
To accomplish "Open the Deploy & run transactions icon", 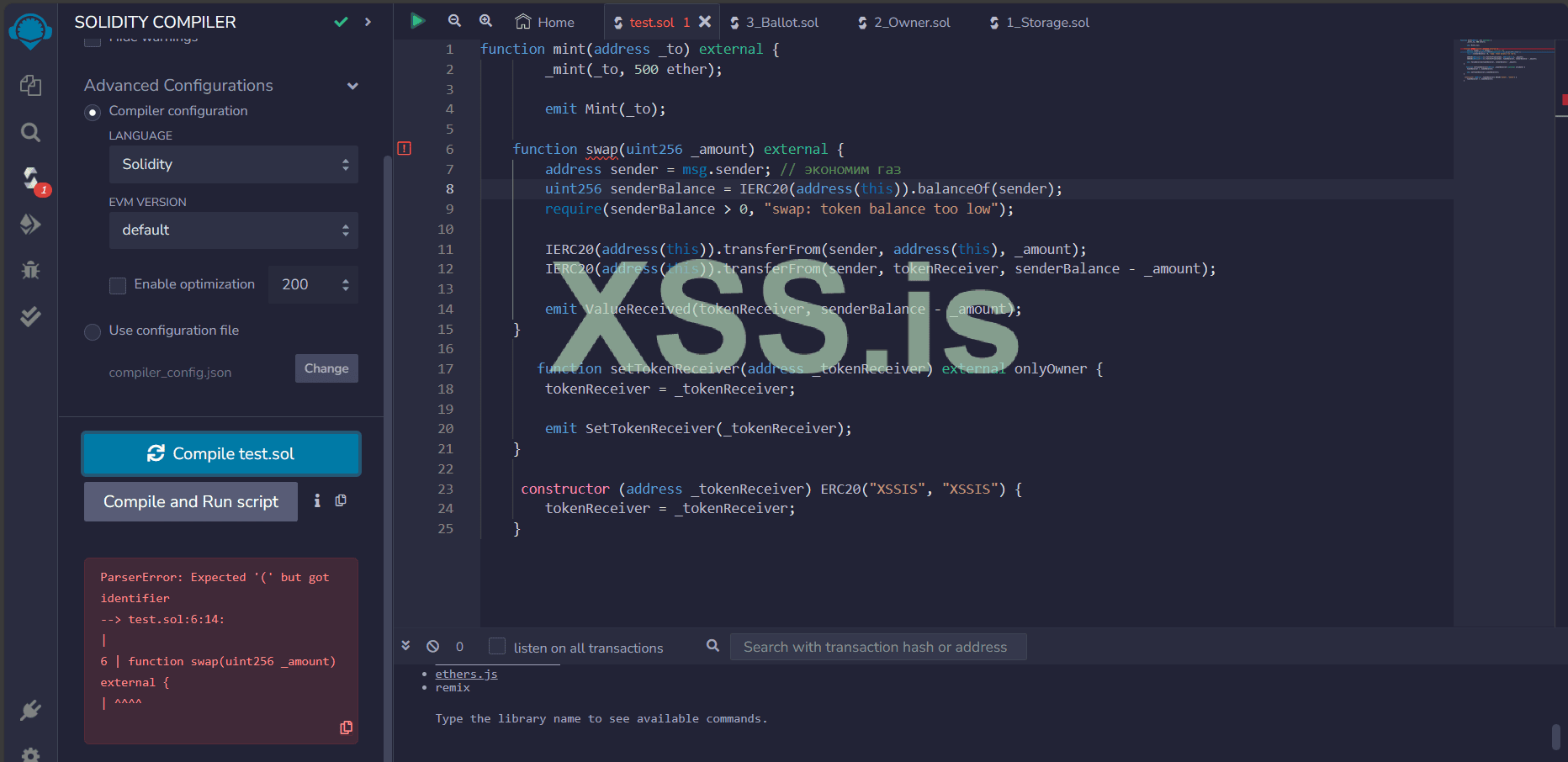I will coord(30,224).
